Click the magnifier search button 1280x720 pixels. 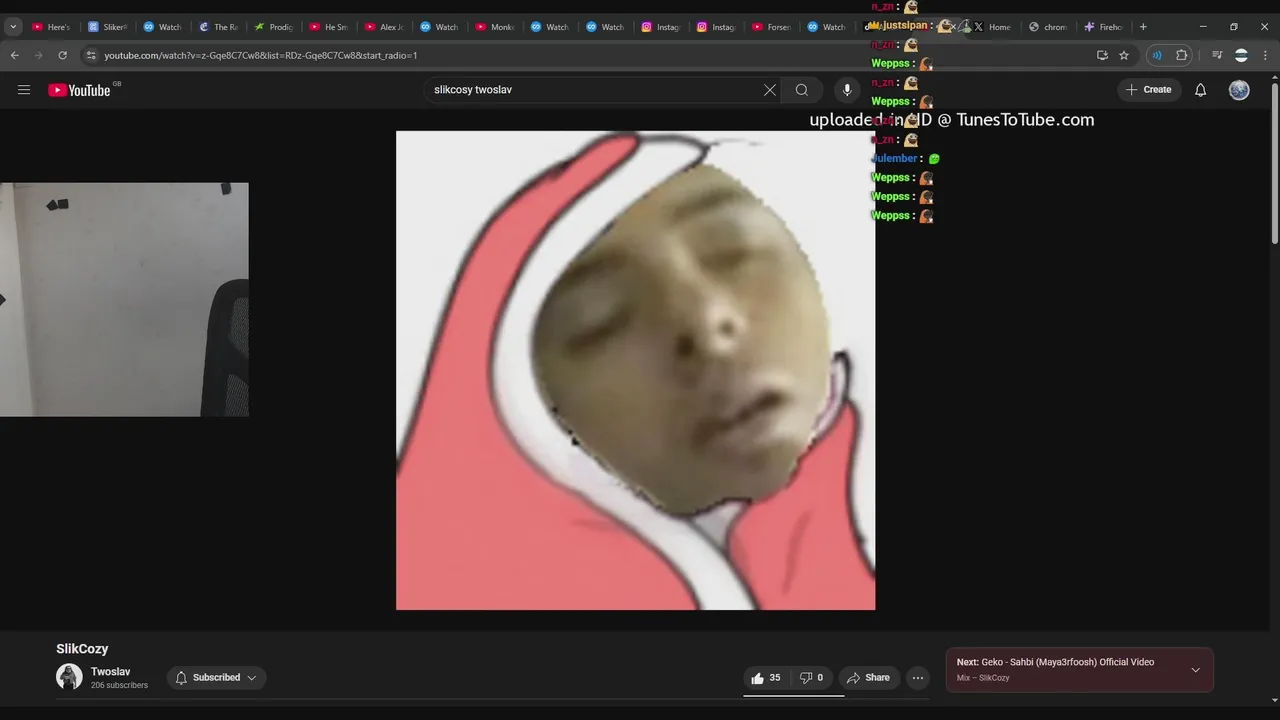coord(802,90)
